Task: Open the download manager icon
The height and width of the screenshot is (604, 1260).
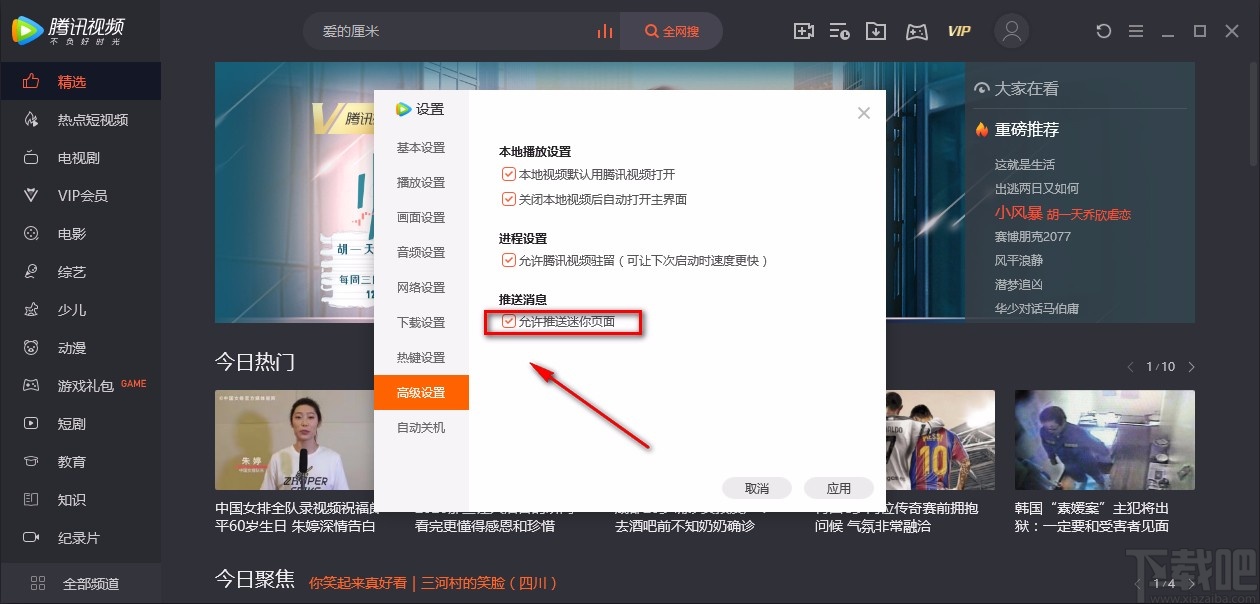Action: pos(875,31)
